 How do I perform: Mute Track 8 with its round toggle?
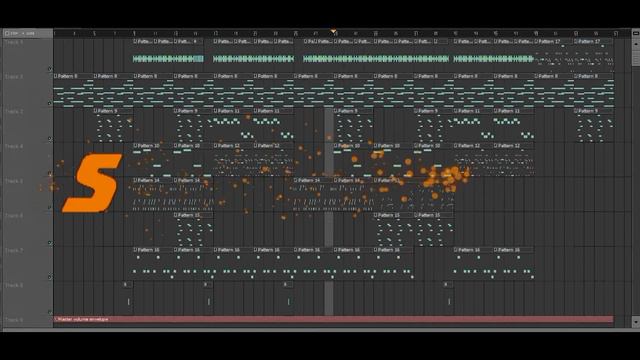click(50, 312)
